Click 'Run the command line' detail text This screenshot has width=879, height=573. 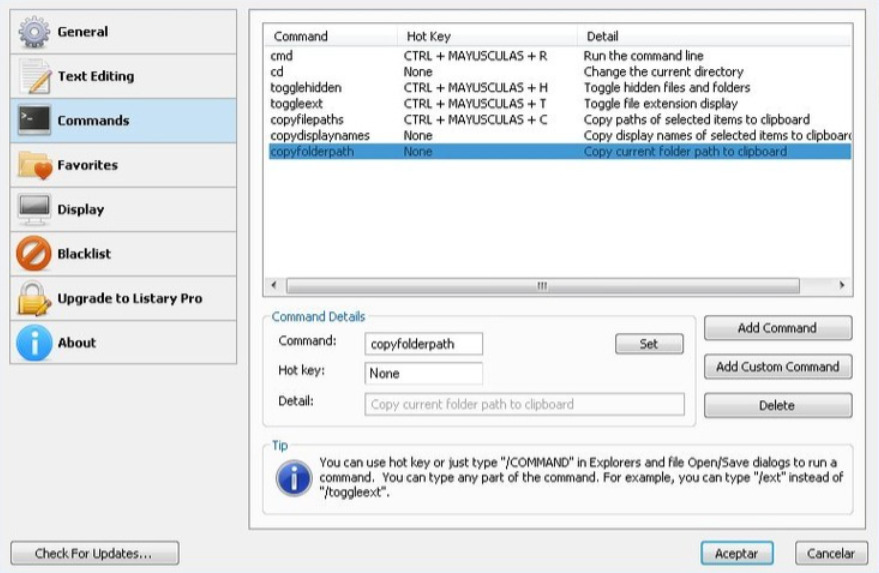click(x=644, y=56)
